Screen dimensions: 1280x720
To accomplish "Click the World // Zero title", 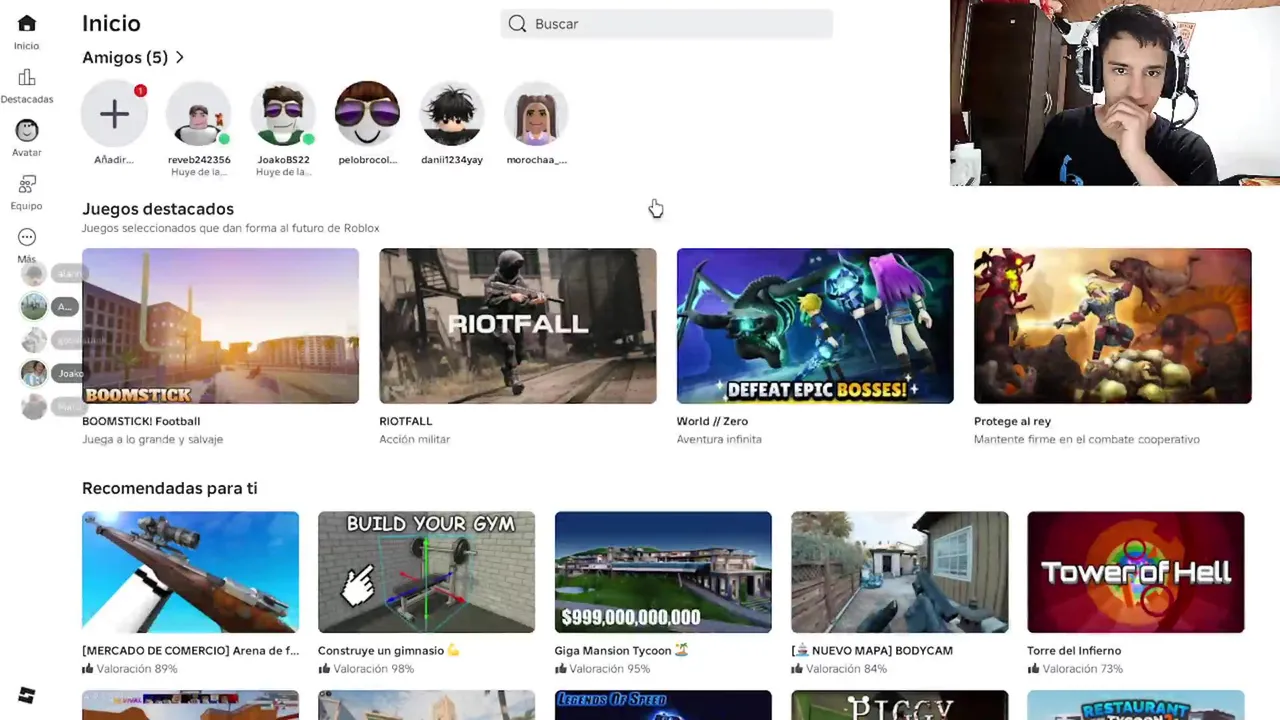I will pyautogui.click(x=712, y=421).
